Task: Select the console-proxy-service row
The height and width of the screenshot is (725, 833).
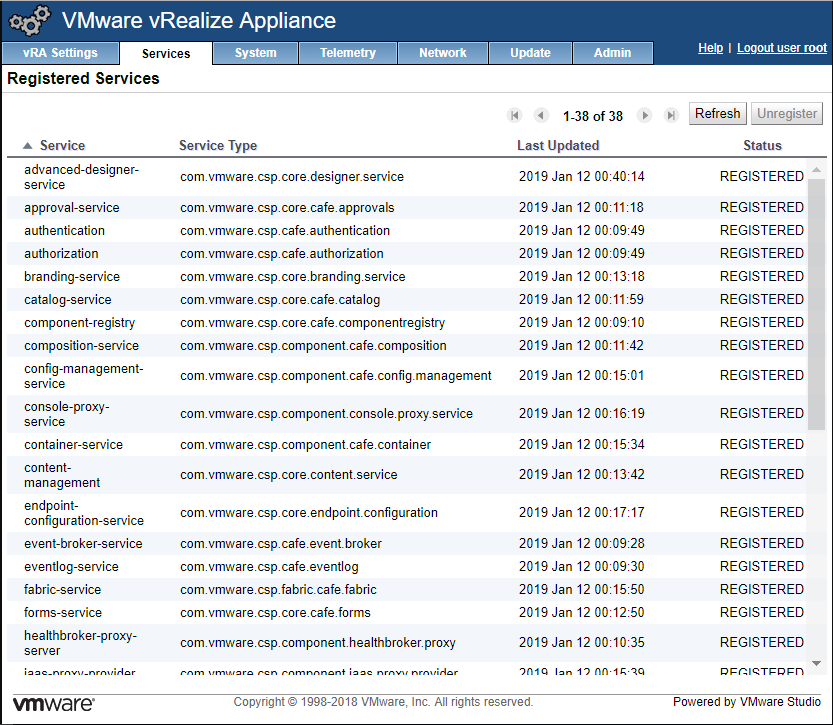Action: [406, 414]
